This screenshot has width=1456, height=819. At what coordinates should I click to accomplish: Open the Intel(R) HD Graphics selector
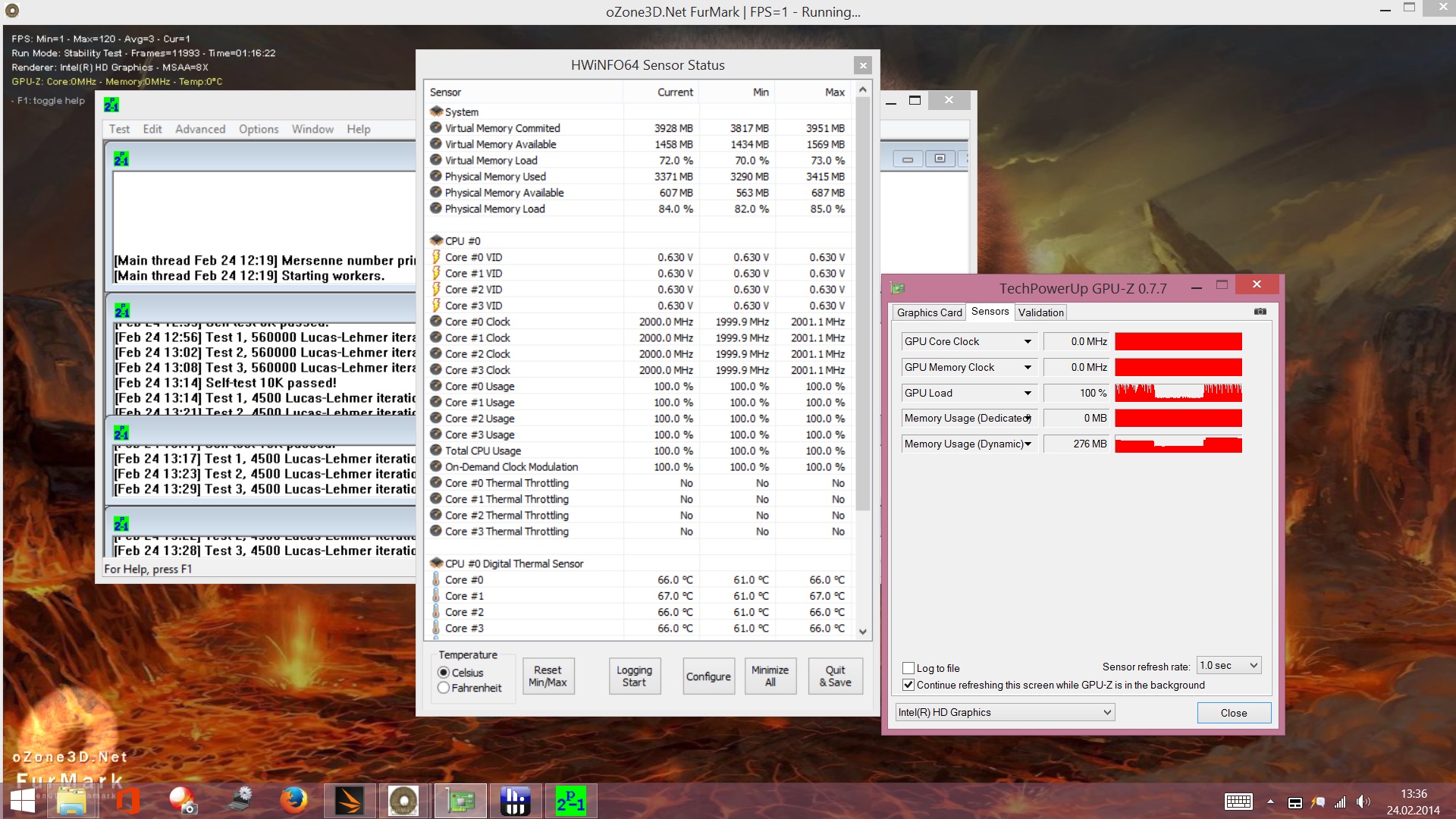(x=1004, y=712)
